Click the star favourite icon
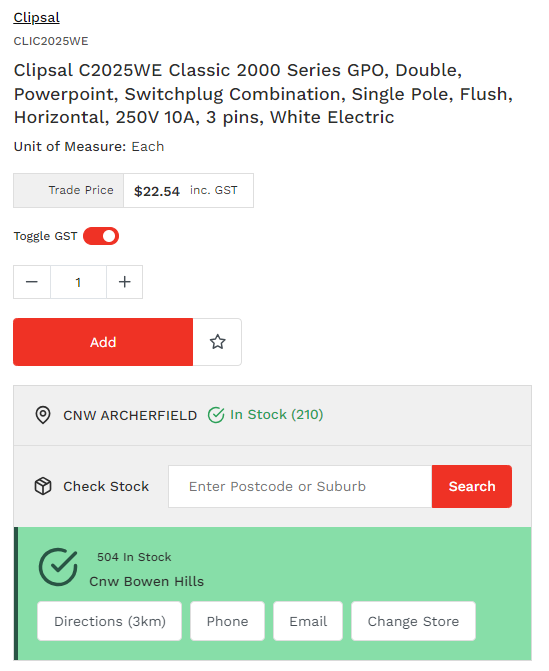 (x=217, y=342)
